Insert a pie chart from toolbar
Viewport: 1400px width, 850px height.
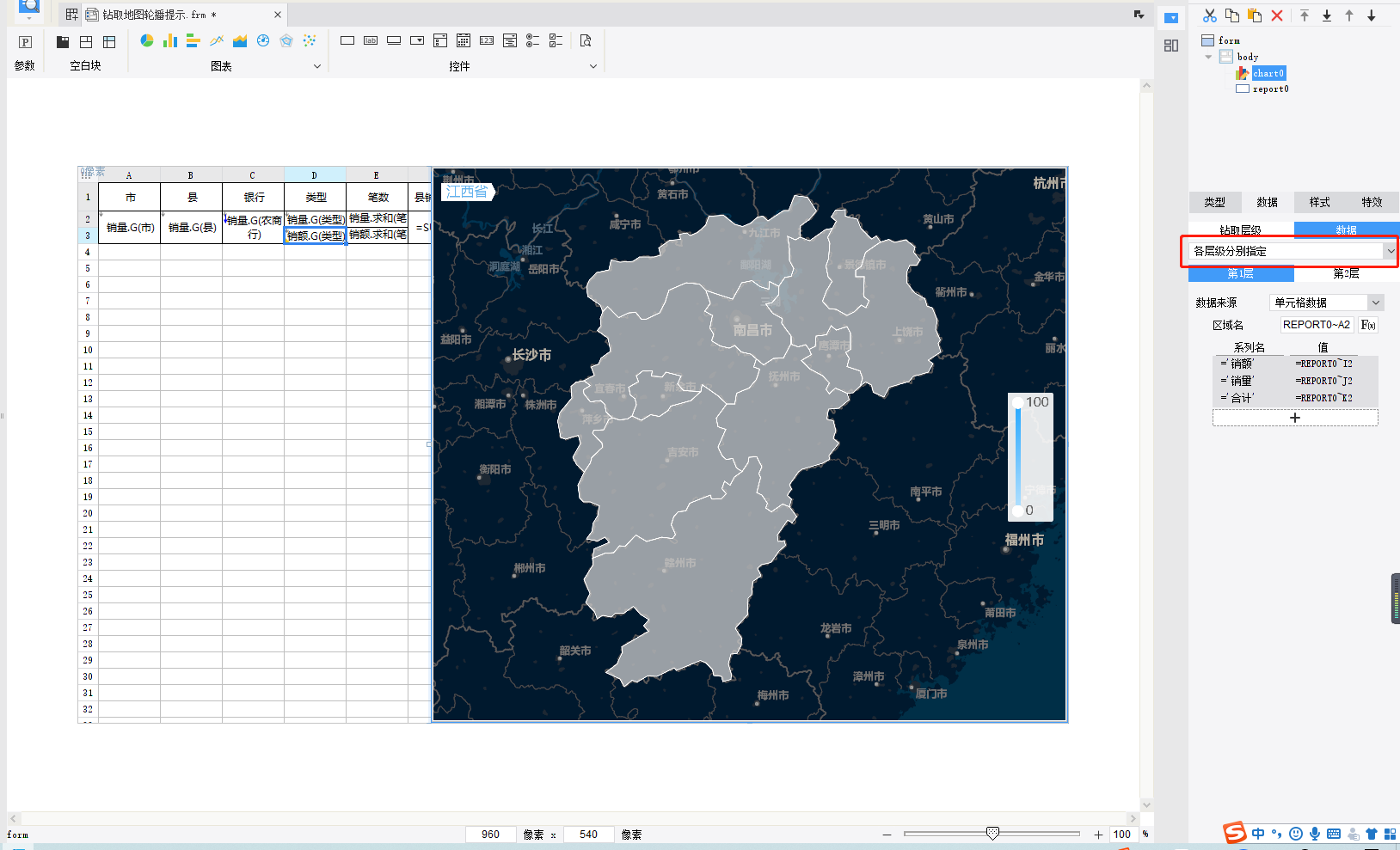tap(147, 40)
